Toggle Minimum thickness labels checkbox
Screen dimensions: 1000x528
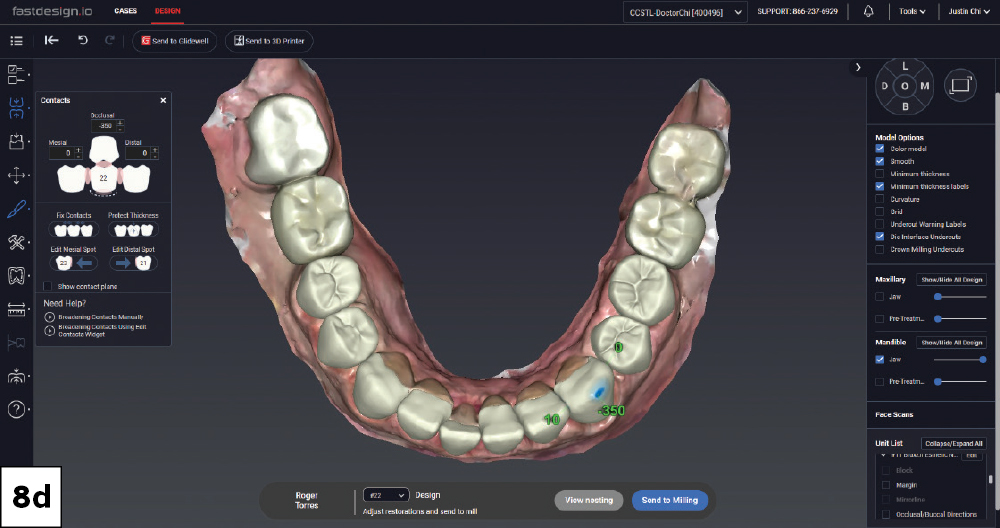[x=879, y=186]
